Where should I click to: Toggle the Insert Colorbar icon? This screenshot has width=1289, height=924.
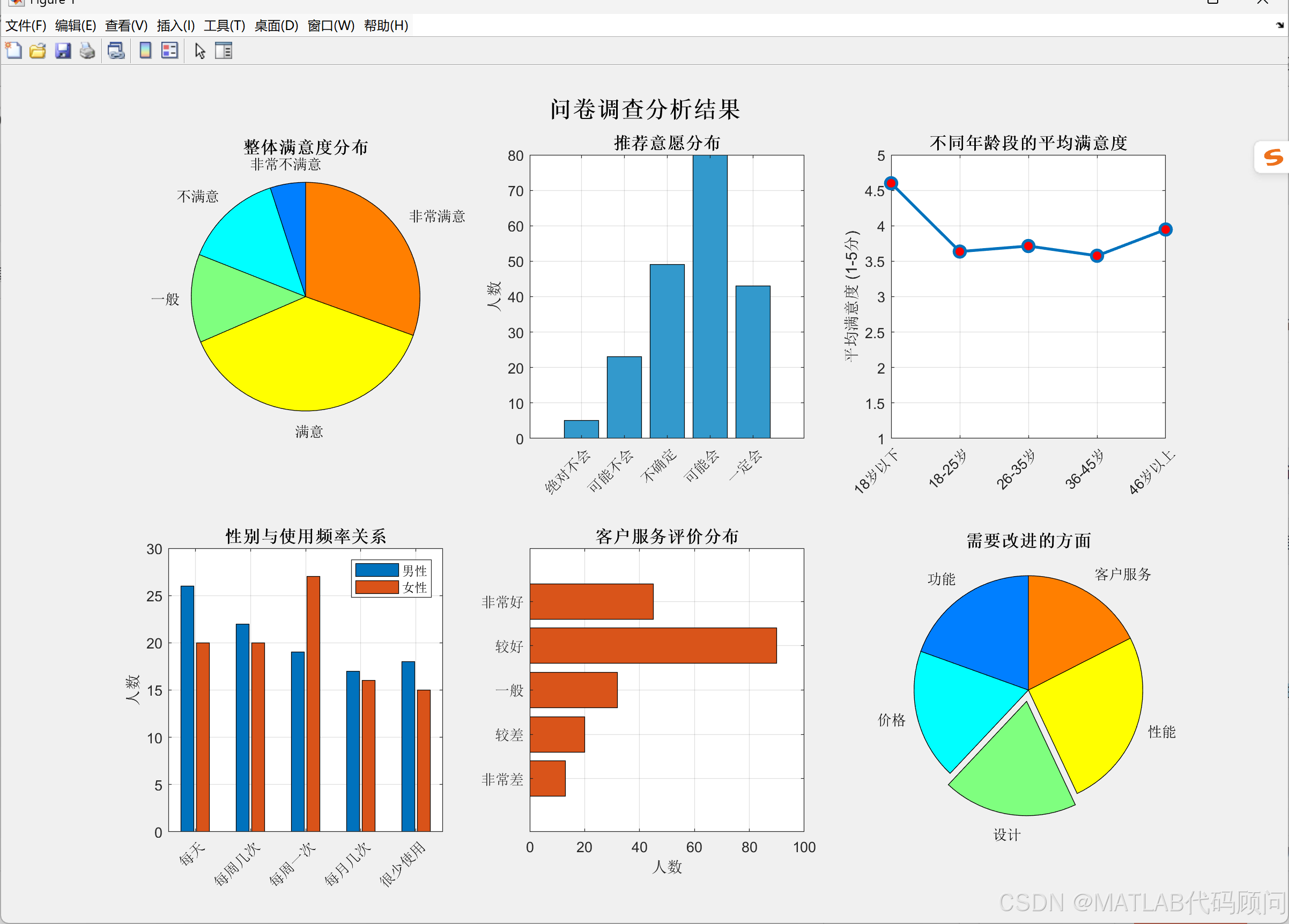coord(145,51)
